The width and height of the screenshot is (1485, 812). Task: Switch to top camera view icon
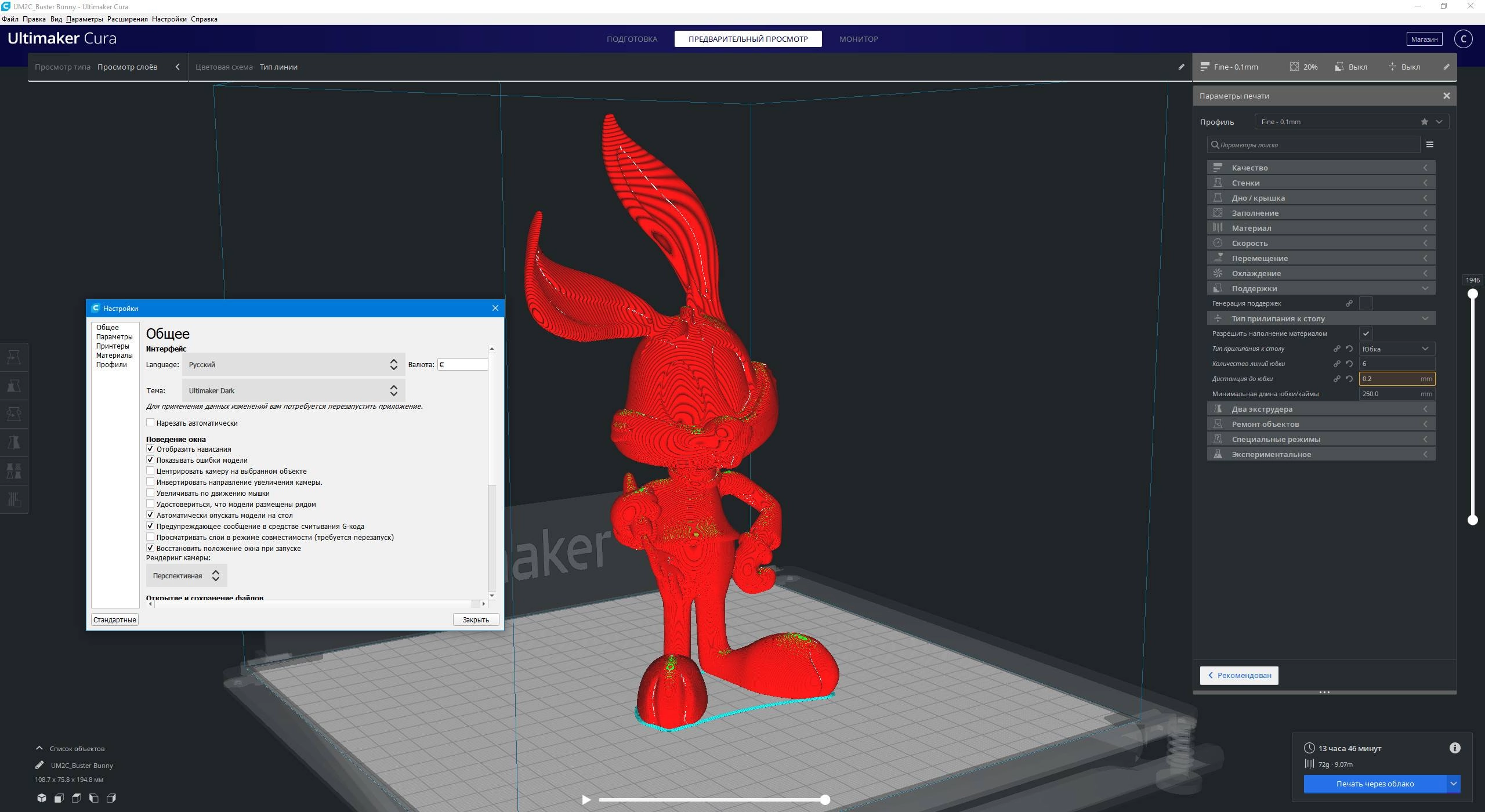click(x=76, y=798)
